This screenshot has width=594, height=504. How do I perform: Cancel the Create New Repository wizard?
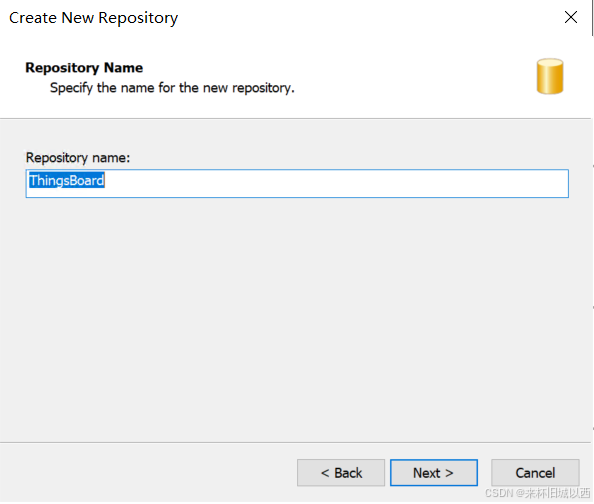pyautogui.click(x=535, y=473)
